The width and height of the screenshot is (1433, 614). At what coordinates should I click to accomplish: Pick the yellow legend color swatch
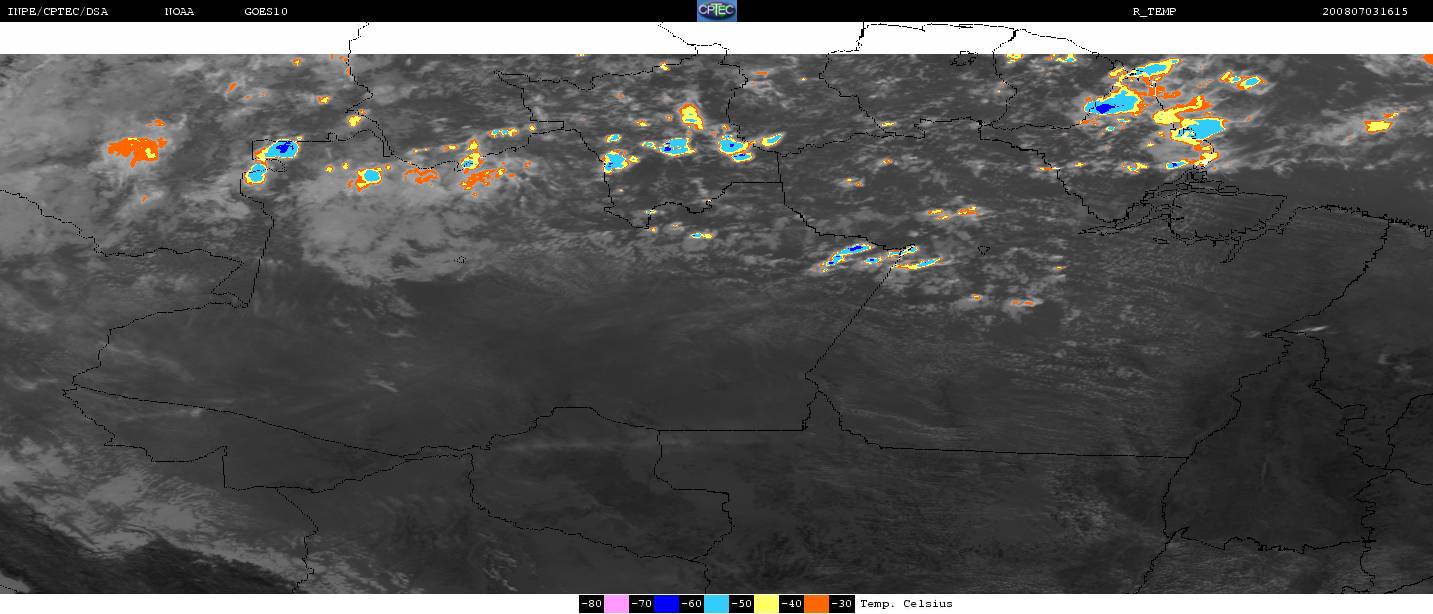766,604
